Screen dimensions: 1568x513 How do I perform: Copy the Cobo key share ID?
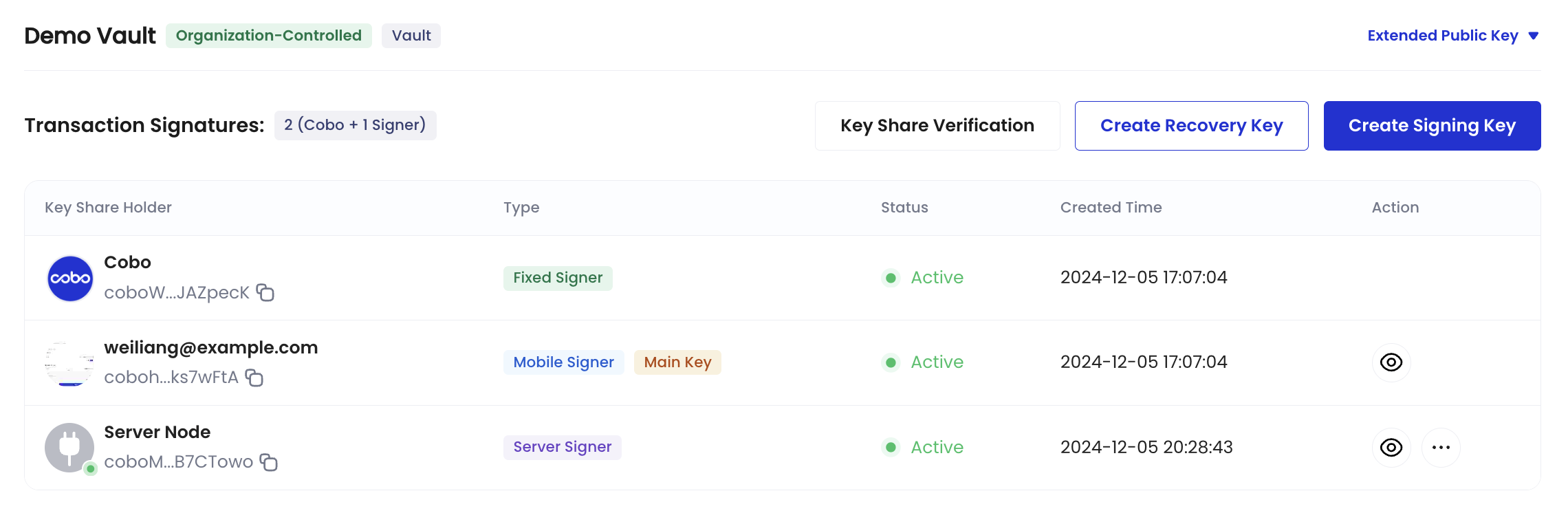[265, 293]
